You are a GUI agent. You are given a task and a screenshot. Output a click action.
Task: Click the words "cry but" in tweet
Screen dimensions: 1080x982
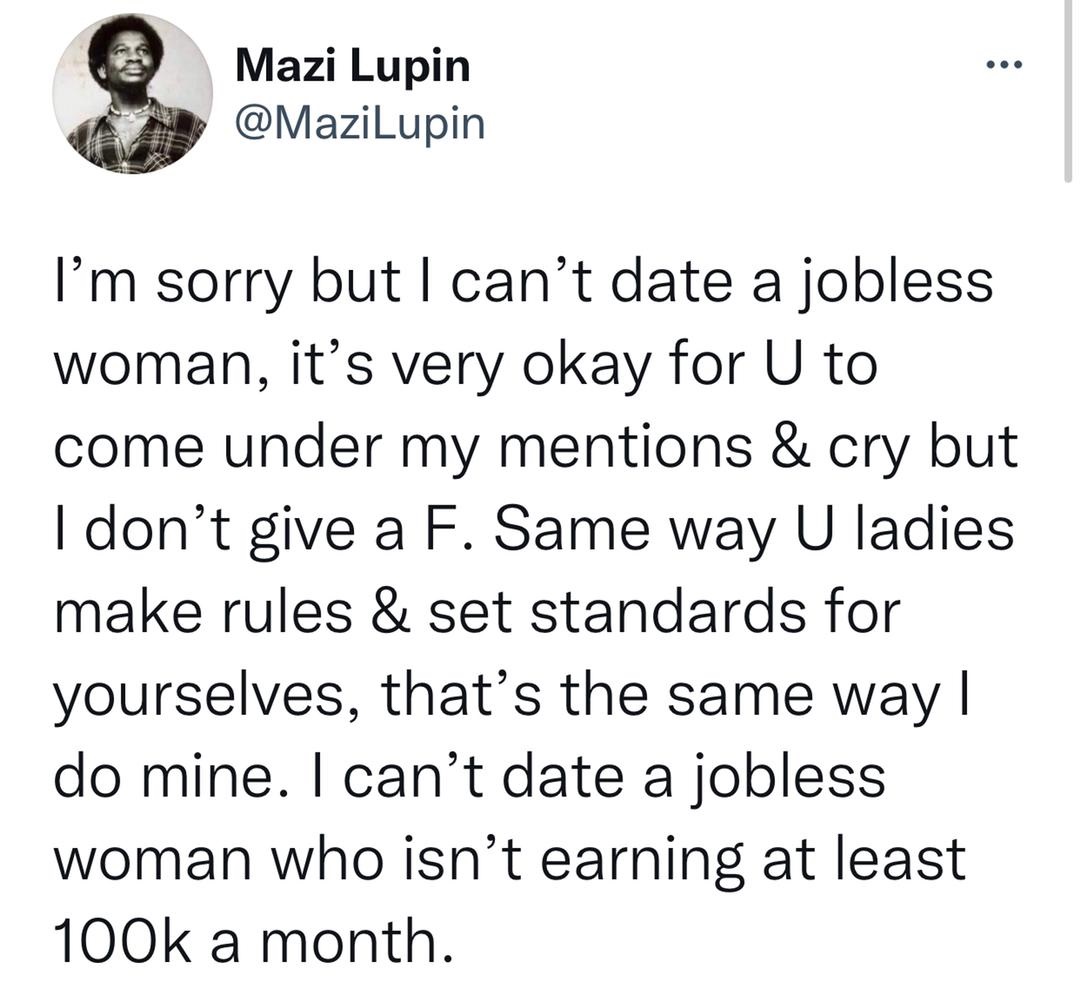pyautogui.click(x=920, y=446)
